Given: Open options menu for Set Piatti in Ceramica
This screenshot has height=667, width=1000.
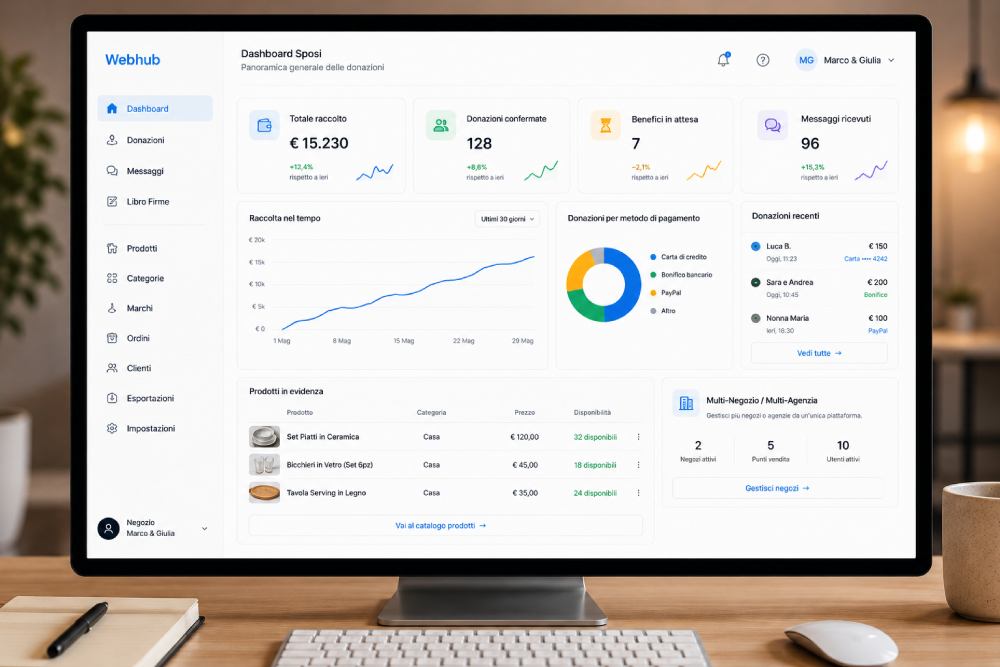Looking at the screenshot, I should 638,437.
